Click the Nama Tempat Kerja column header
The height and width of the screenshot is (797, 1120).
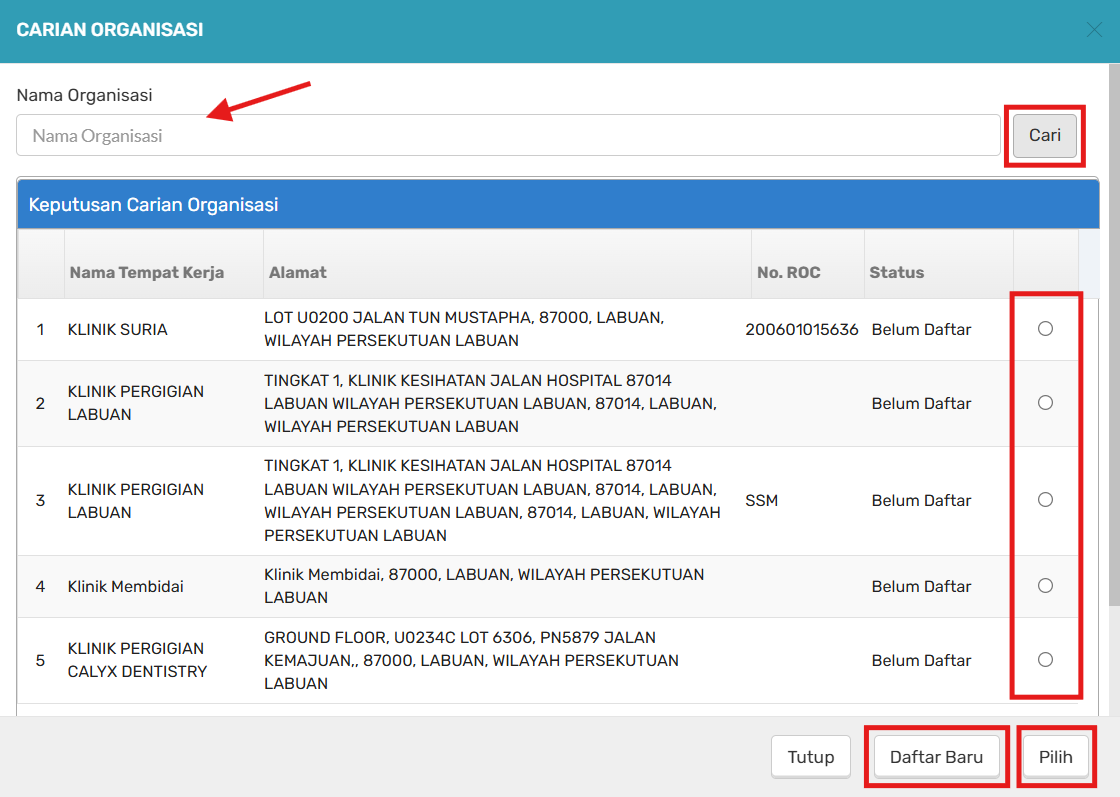tap(147, 272)
